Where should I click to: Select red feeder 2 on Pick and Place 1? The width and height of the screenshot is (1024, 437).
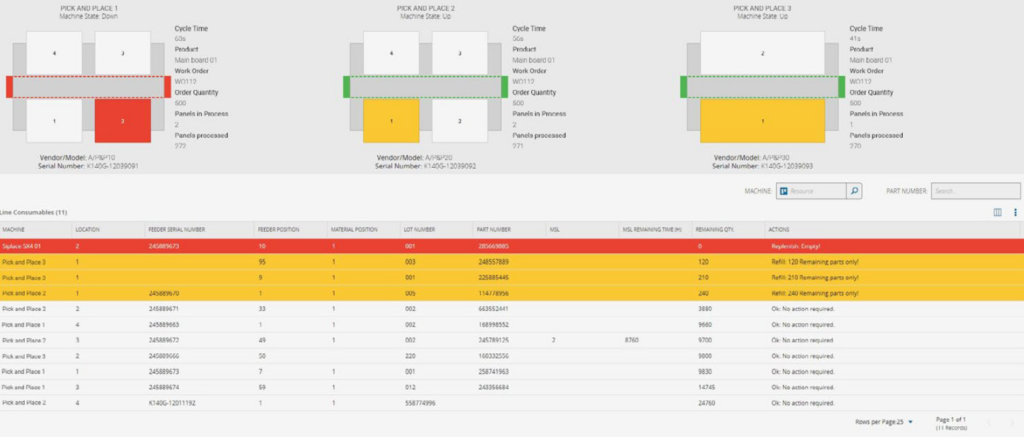[x=123, y=121]
